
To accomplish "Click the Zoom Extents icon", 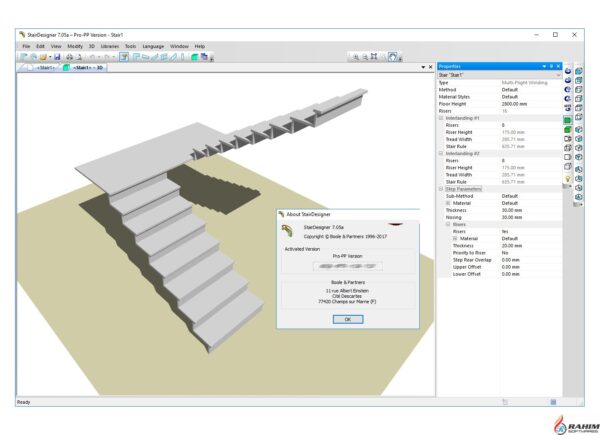I will (x=374, y=57).
